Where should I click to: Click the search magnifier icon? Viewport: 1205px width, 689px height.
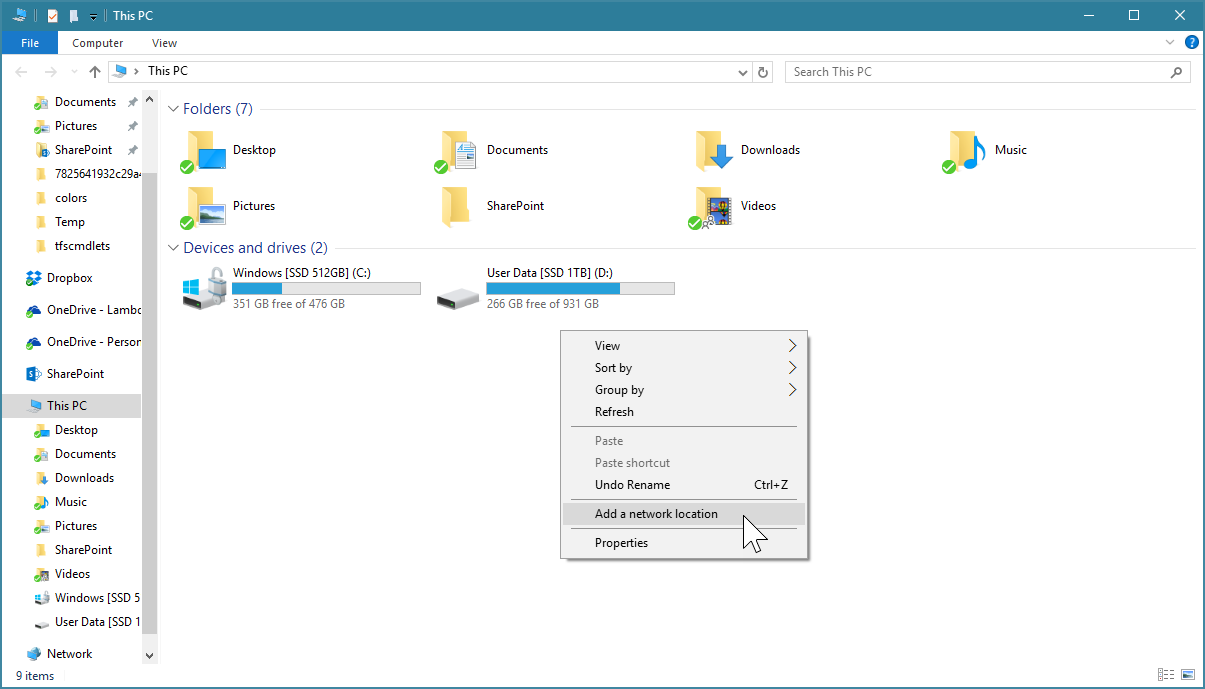pos(1177,72)
